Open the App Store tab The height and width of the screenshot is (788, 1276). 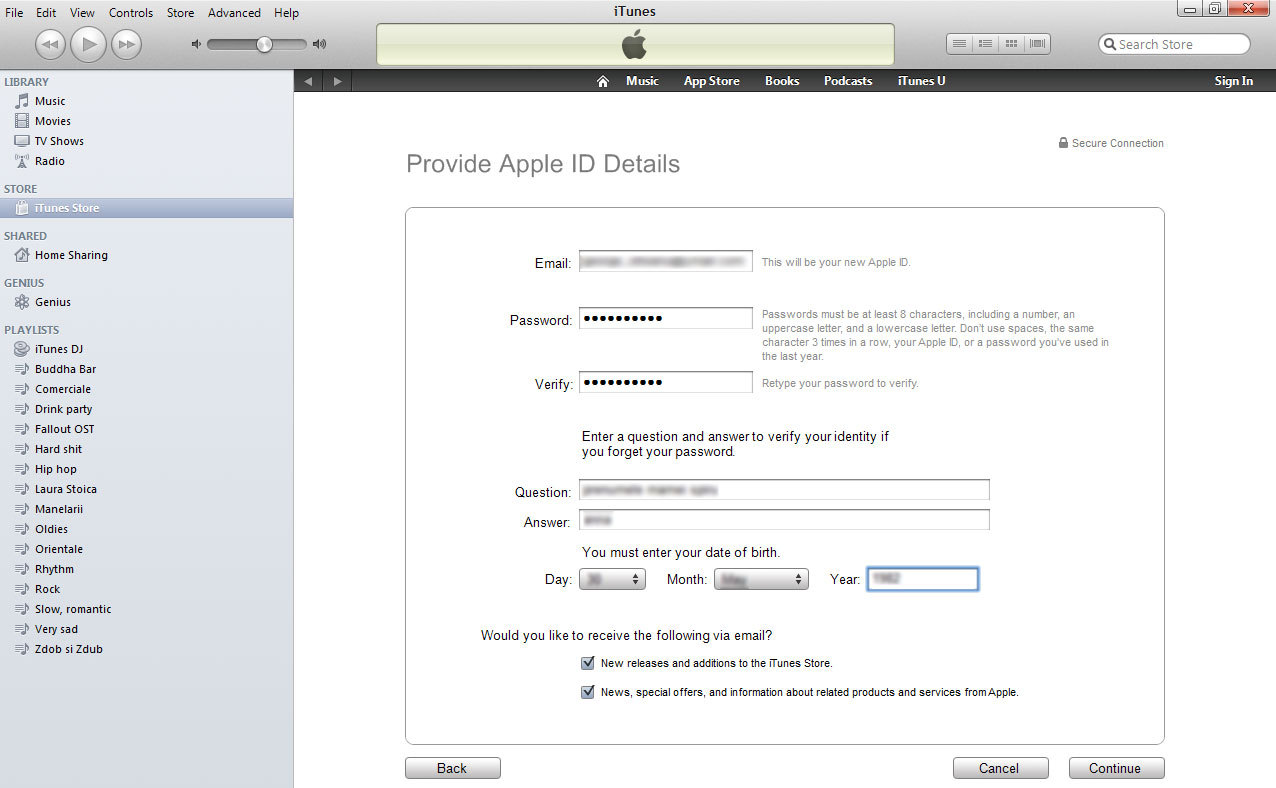(x=712, y=81)
